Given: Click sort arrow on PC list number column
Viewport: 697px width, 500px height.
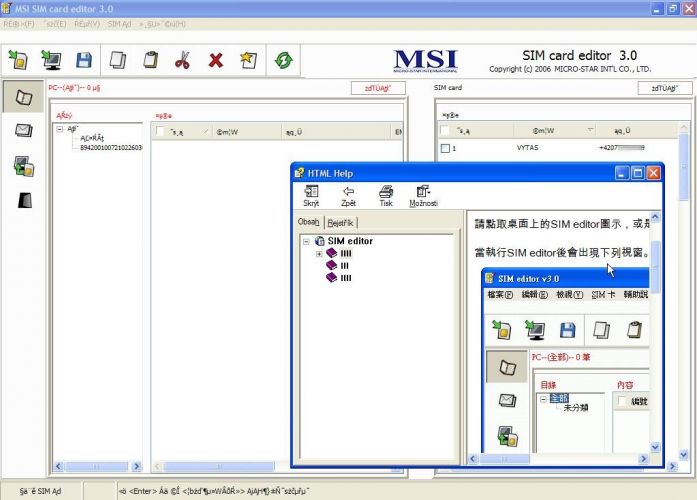Looking at the screenshot, I should [x=205, y=132].
